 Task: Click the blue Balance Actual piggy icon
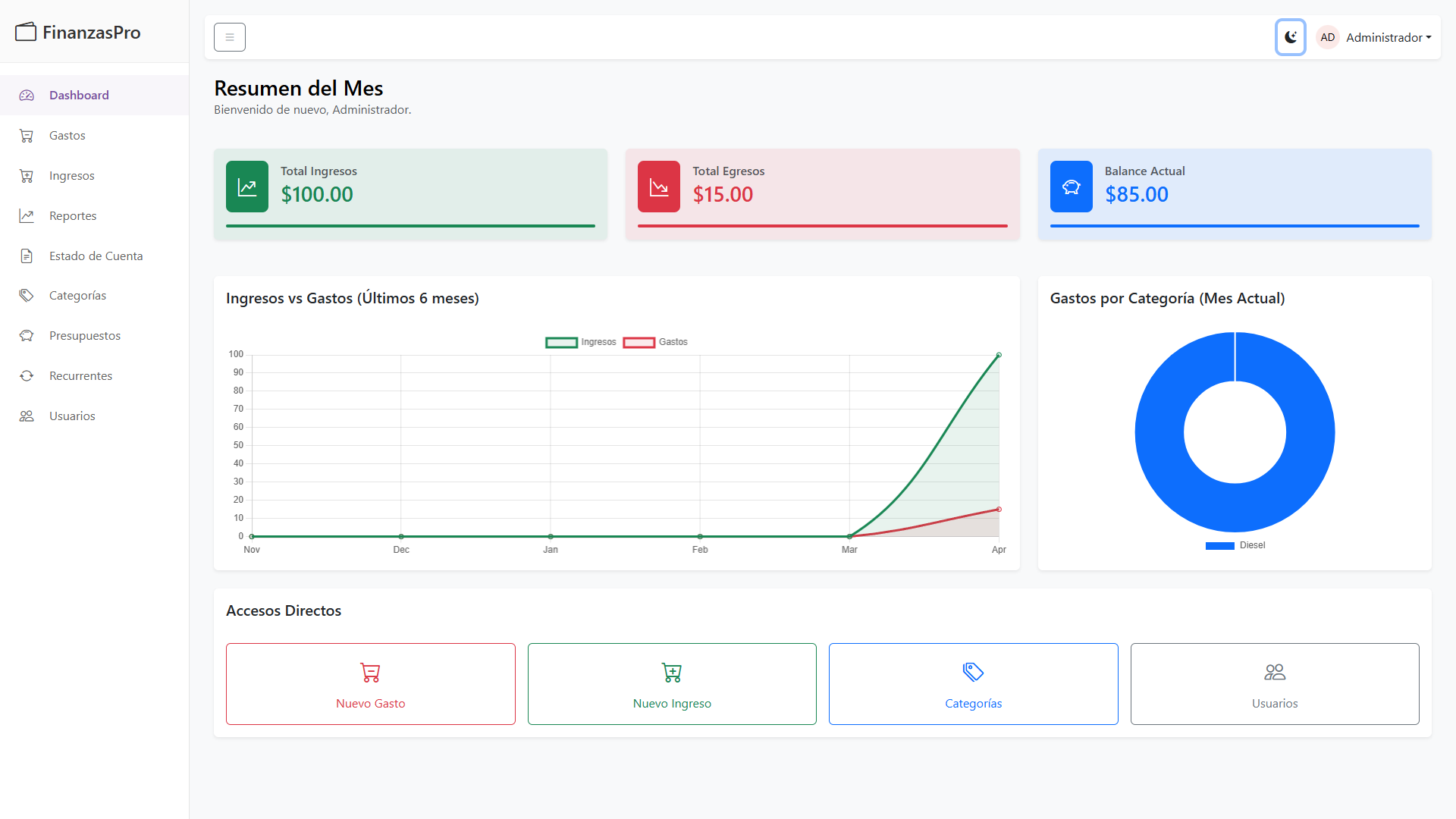pos(1072,187)
